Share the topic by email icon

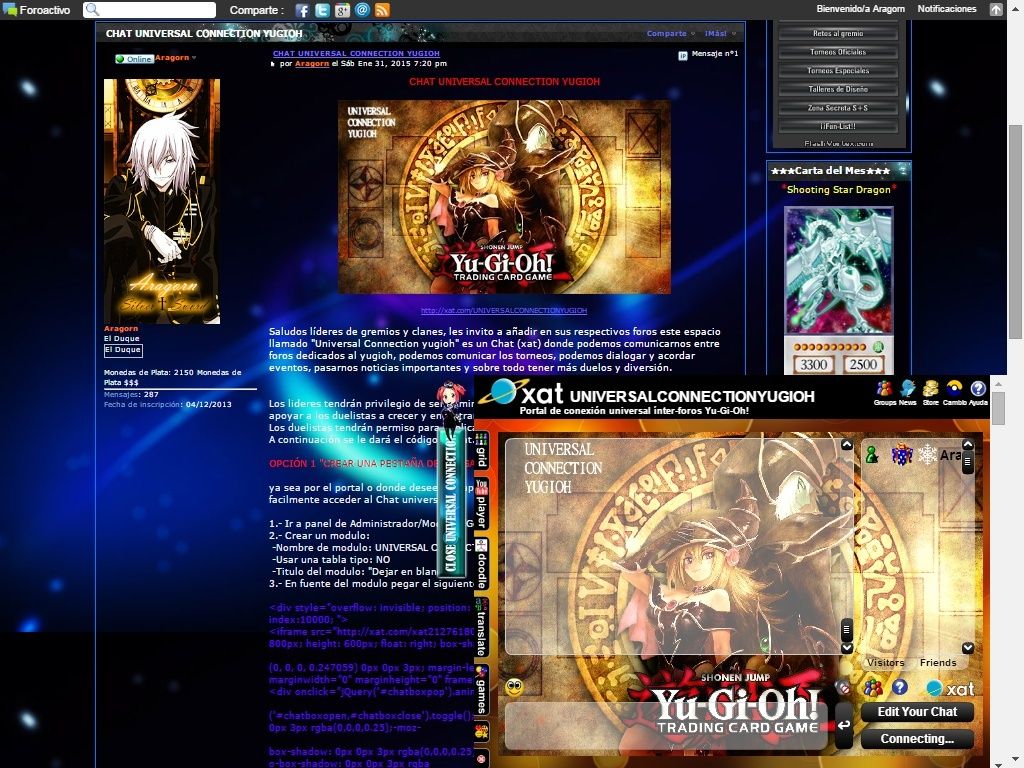[362, 10]
